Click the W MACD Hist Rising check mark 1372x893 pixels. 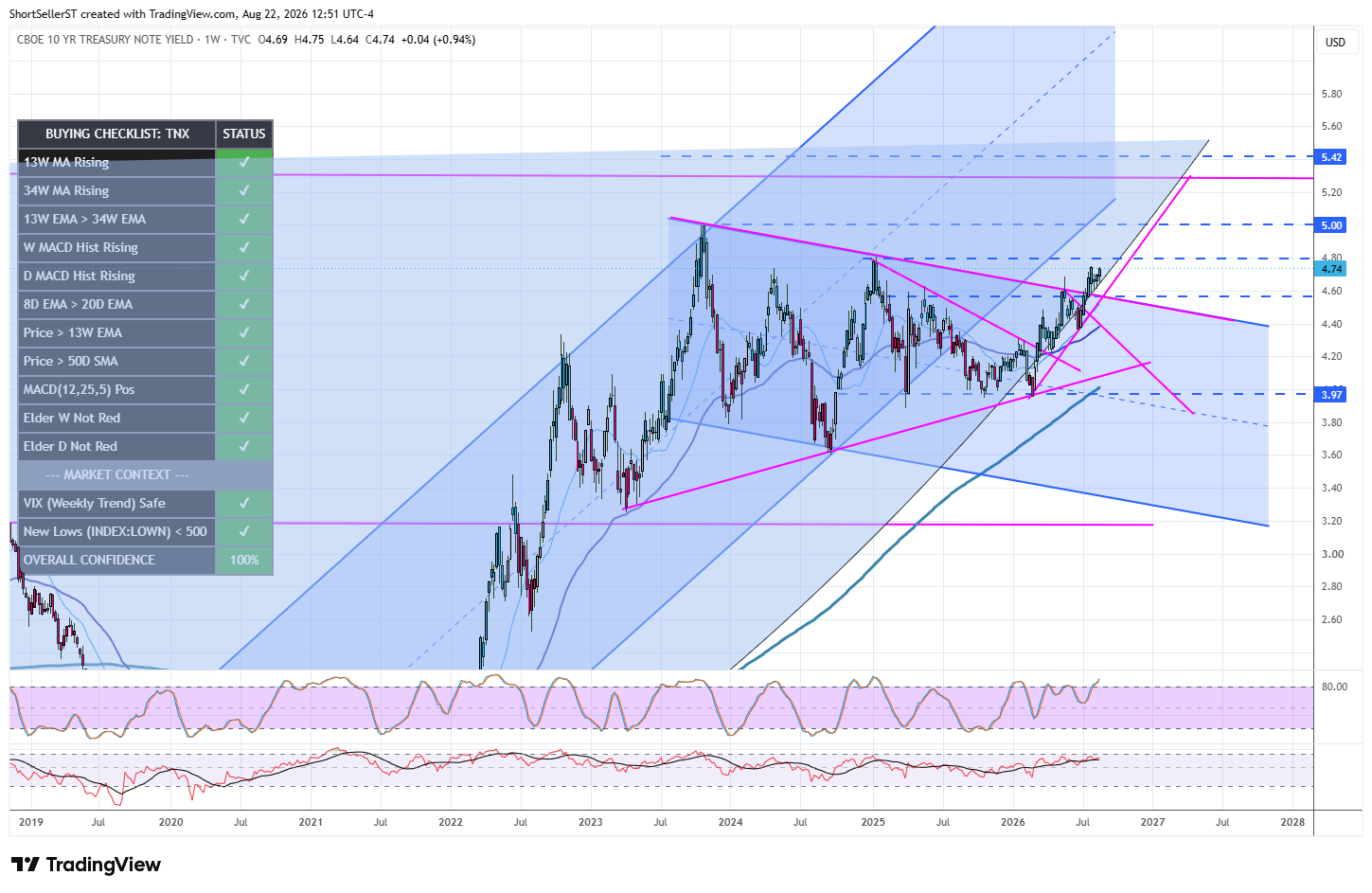[244, 247]
